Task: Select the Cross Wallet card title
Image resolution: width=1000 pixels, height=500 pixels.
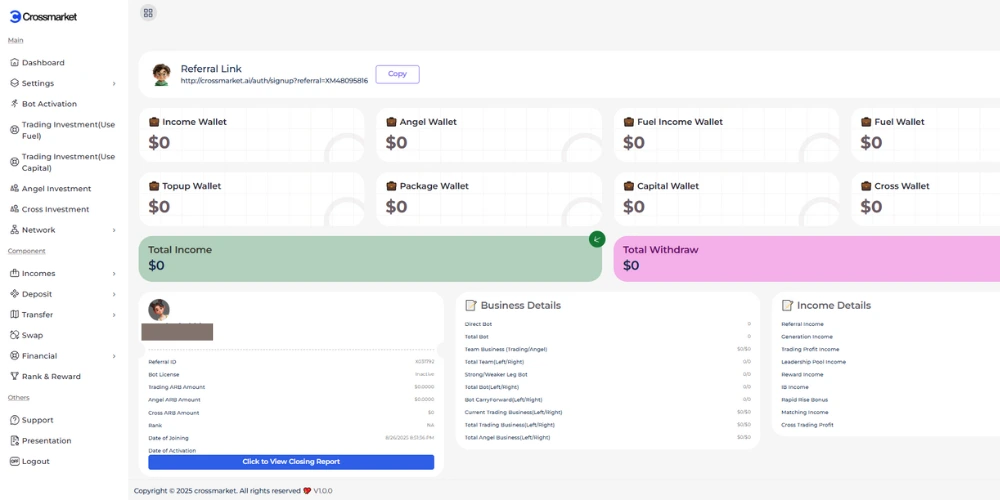Action: click(902, 186)
